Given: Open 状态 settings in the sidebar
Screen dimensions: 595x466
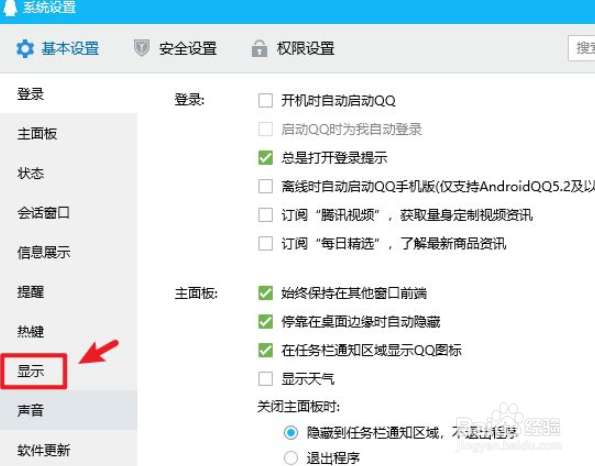Looking at the screenshot, I should (x=68, y=173).
